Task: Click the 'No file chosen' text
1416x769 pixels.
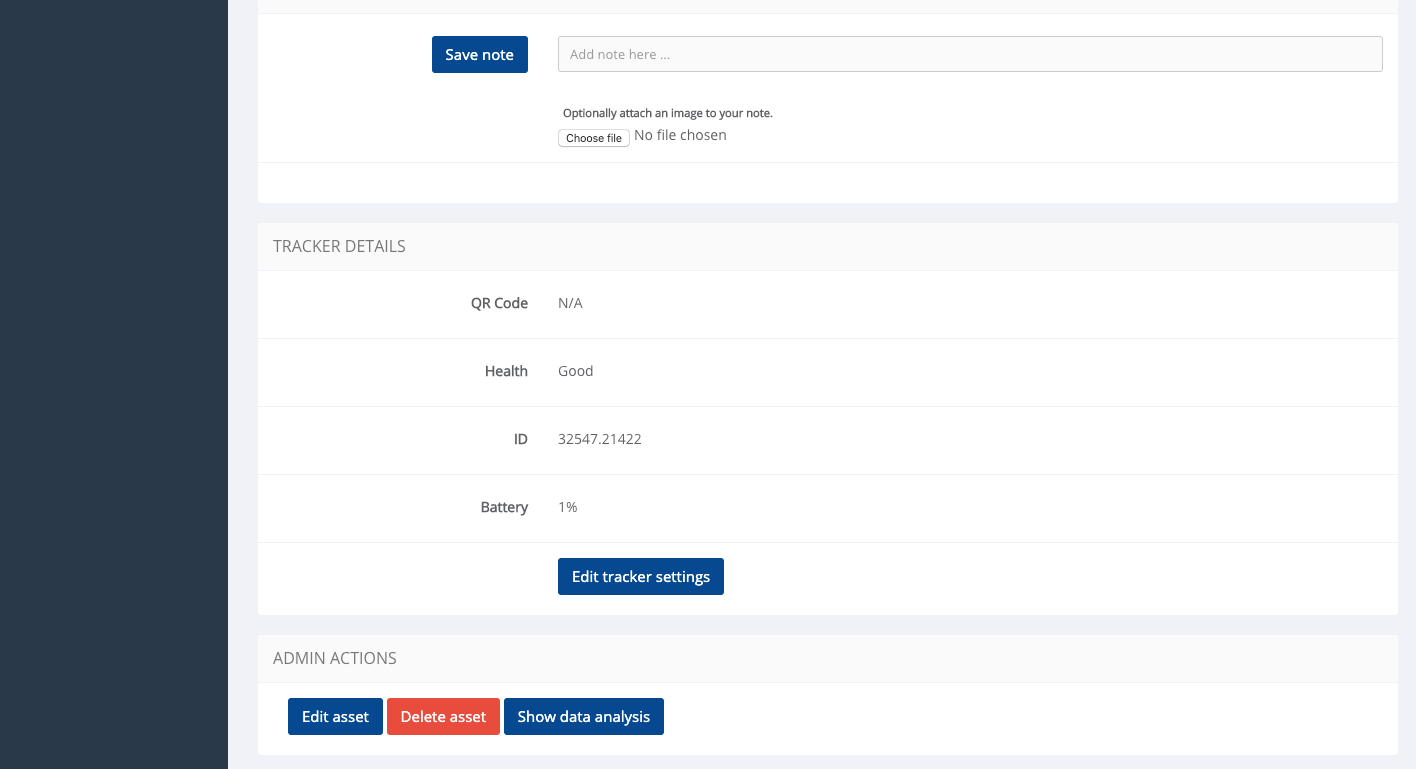Action: (x=680, y=135)
